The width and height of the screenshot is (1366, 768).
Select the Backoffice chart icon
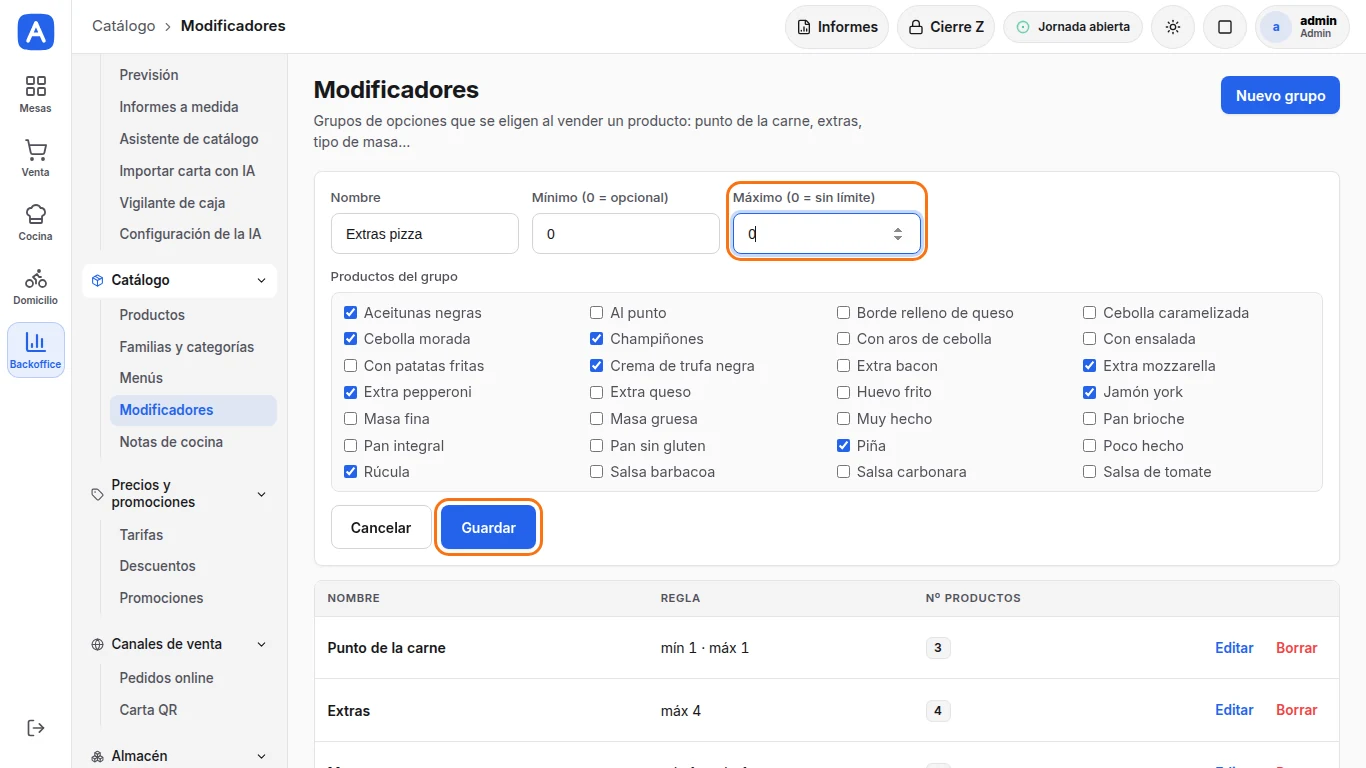click(x=35, y=350)
